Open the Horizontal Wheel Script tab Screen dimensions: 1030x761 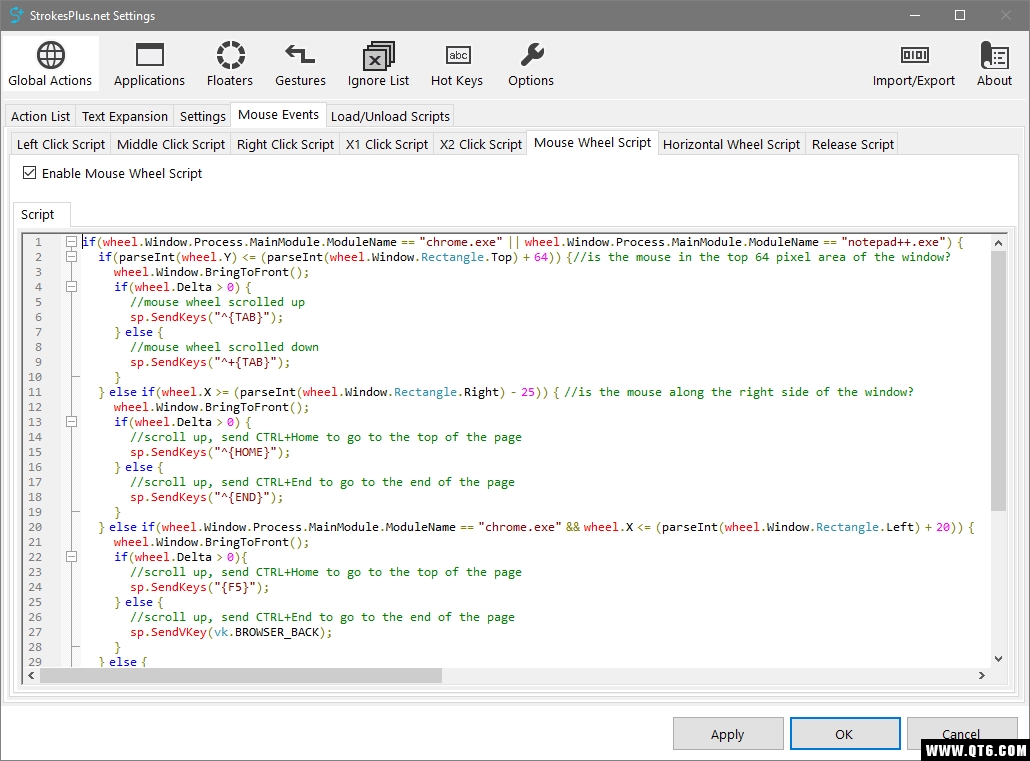pos(731,145)
